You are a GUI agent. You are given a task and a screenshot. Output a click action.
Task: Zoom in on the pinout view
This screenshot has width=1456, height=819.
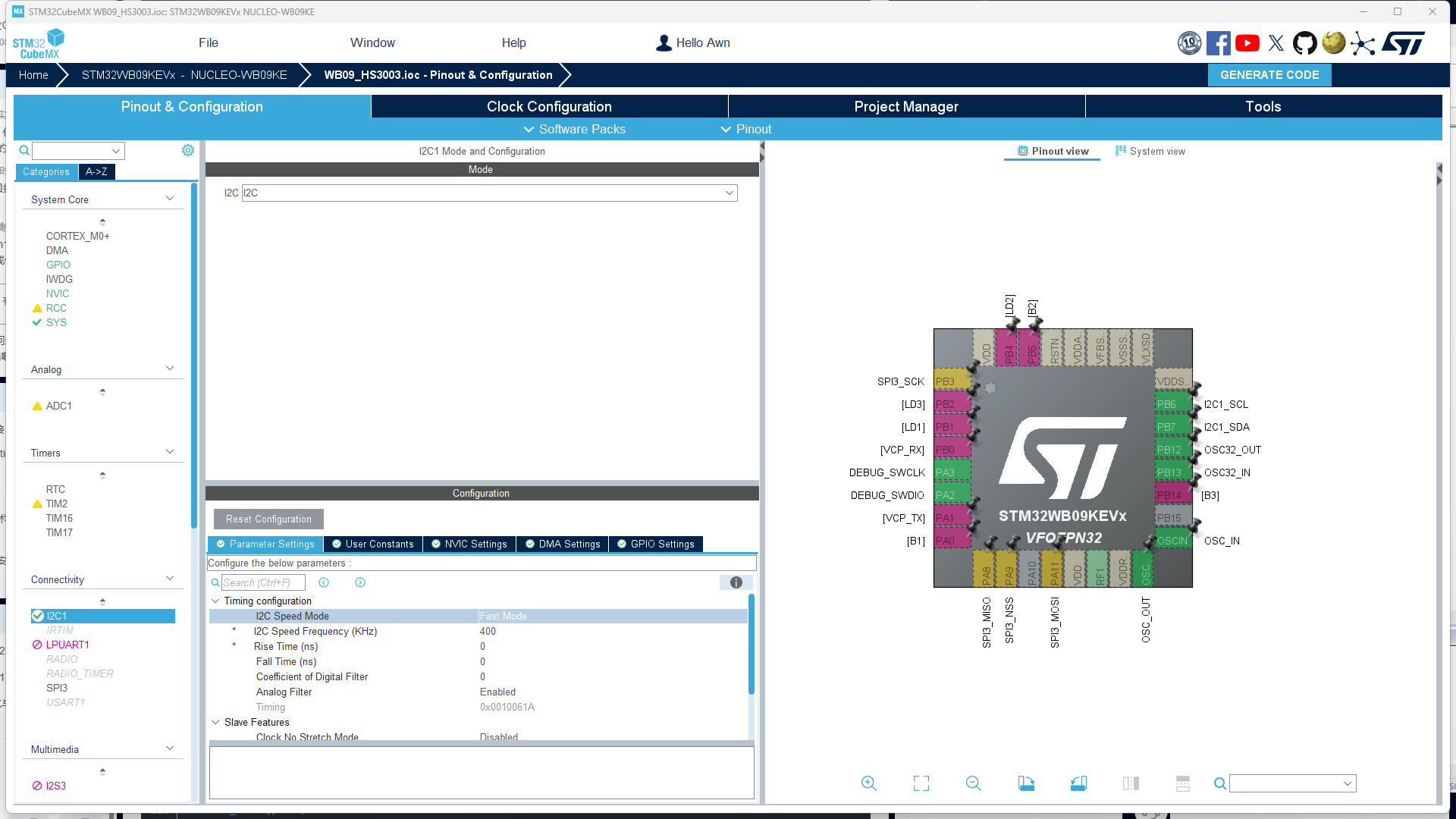pos(869,783)
